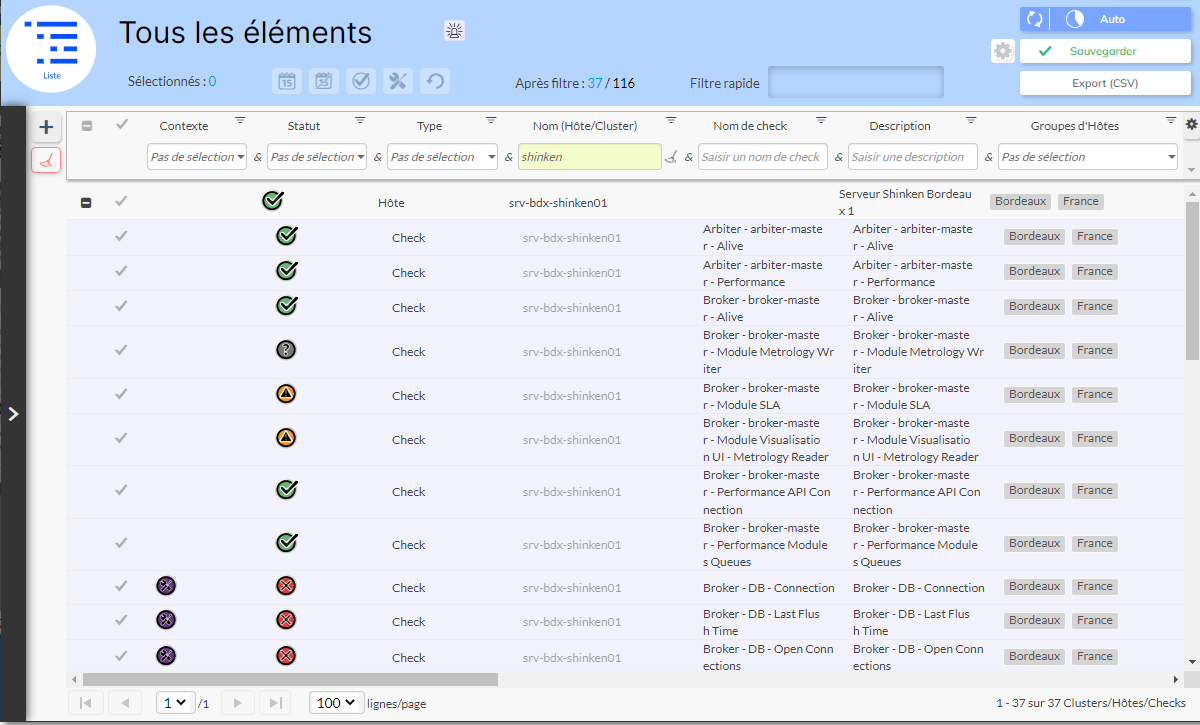
Task: Collapse the srv-bdx-shinken01 host row
Action: pos(86,203)
